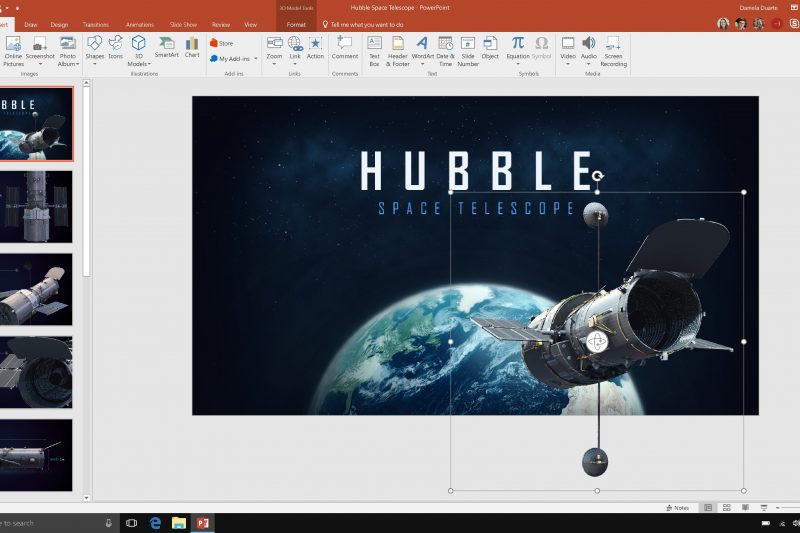Viewport: 800px width, 533px height.
Task: Add an Action to object
Action: click(x=315, y=48)
